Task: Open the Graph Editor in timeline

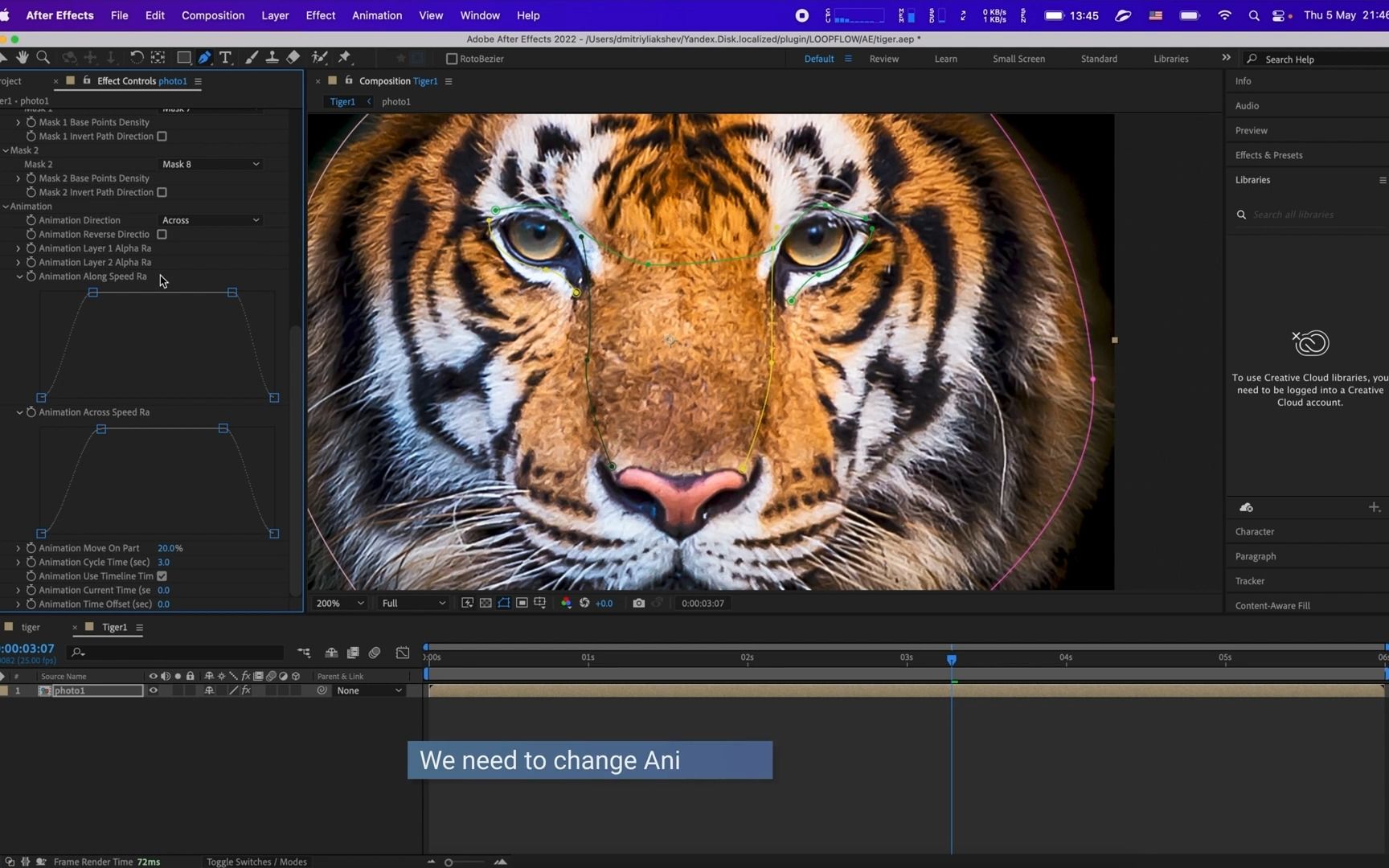Action: click(403, 653)
